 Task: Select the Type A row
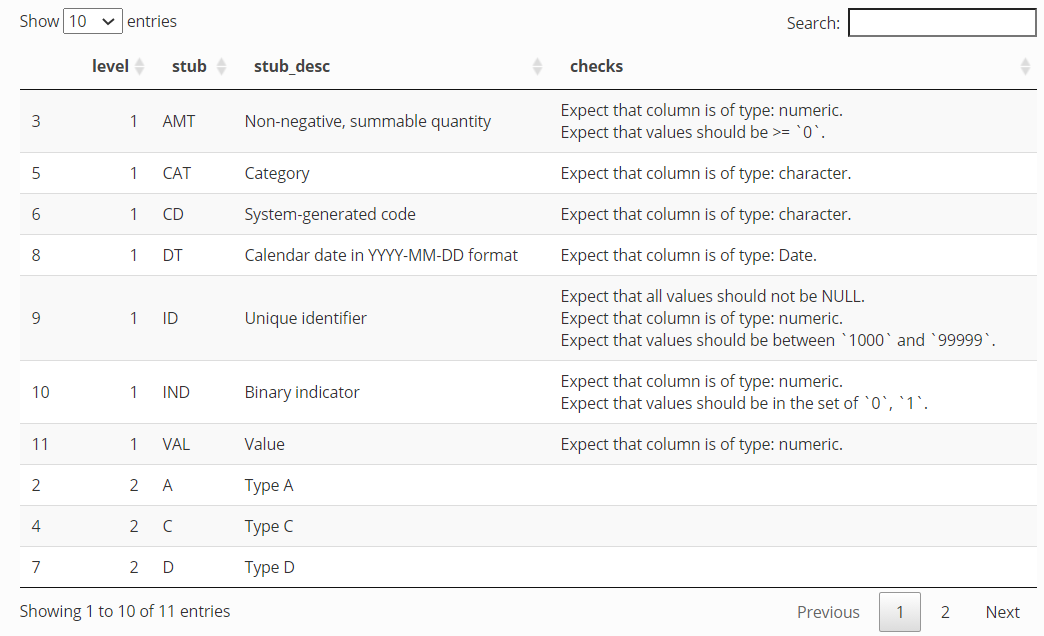[x=528, y=485]
